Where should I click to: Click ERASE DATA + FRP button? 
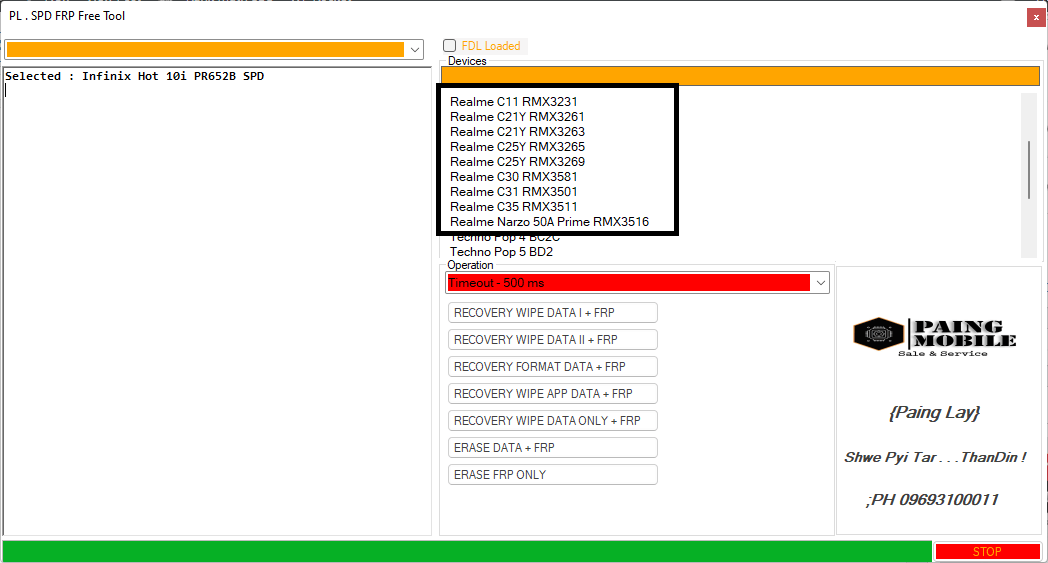point(553,447)
